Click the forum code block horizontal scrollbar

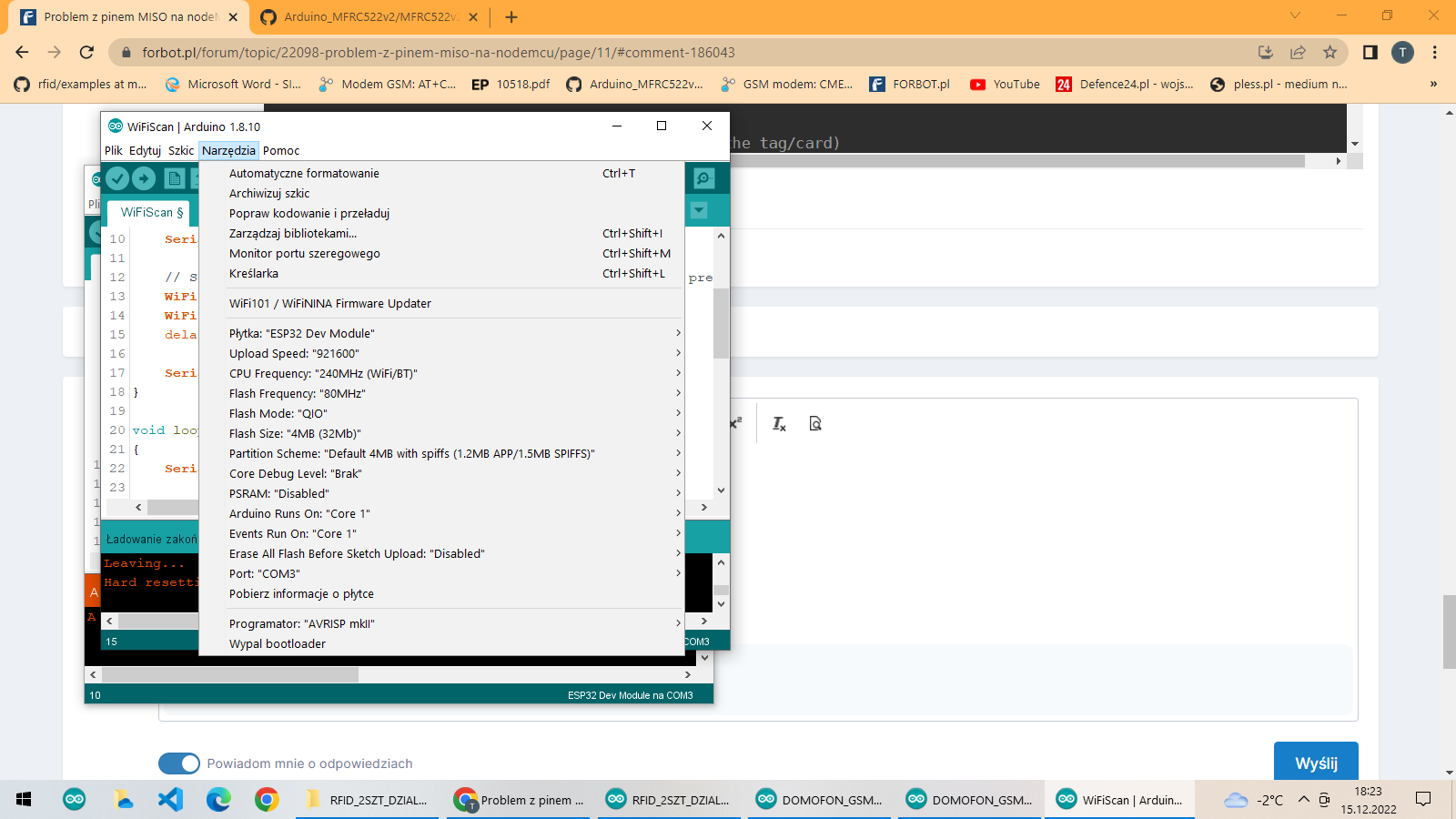[x=1016, y=161]
